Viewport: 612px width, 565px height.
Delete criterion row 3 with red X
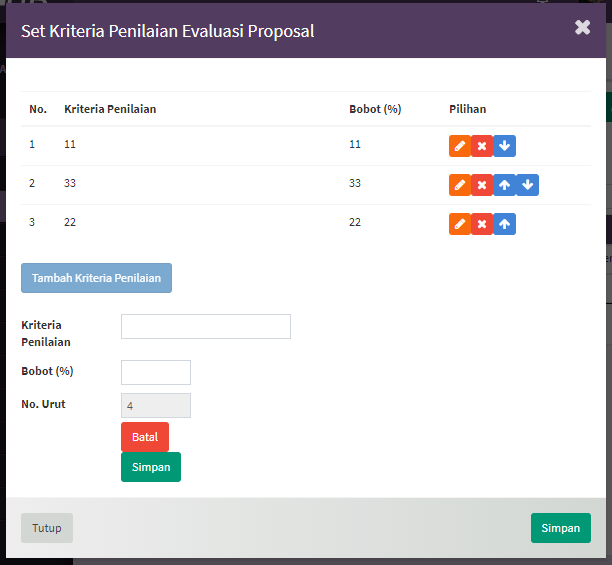coord(482,224)
